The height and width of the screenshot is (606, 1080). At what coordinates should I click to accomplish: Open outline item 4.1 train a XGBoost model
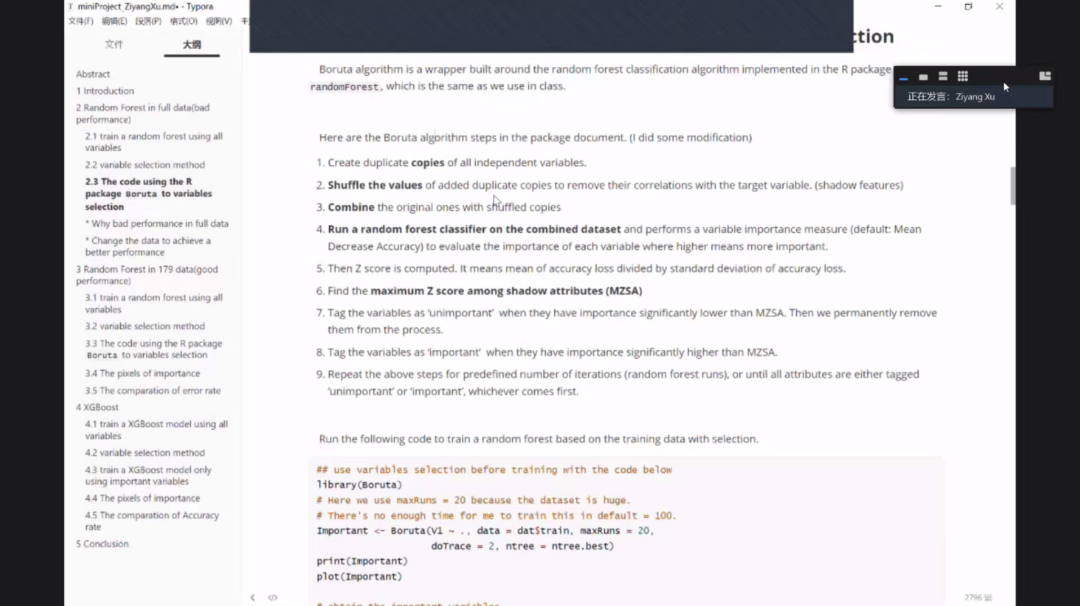[156, 430]
